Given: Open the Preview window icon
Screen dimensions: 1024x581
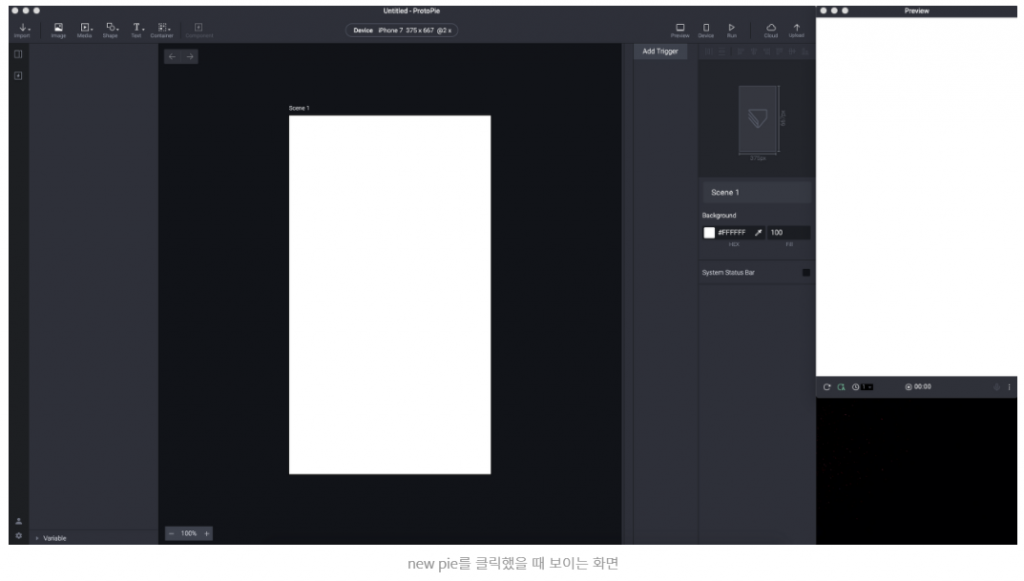Looking at the screenshot, I should (x=680, y=30).
